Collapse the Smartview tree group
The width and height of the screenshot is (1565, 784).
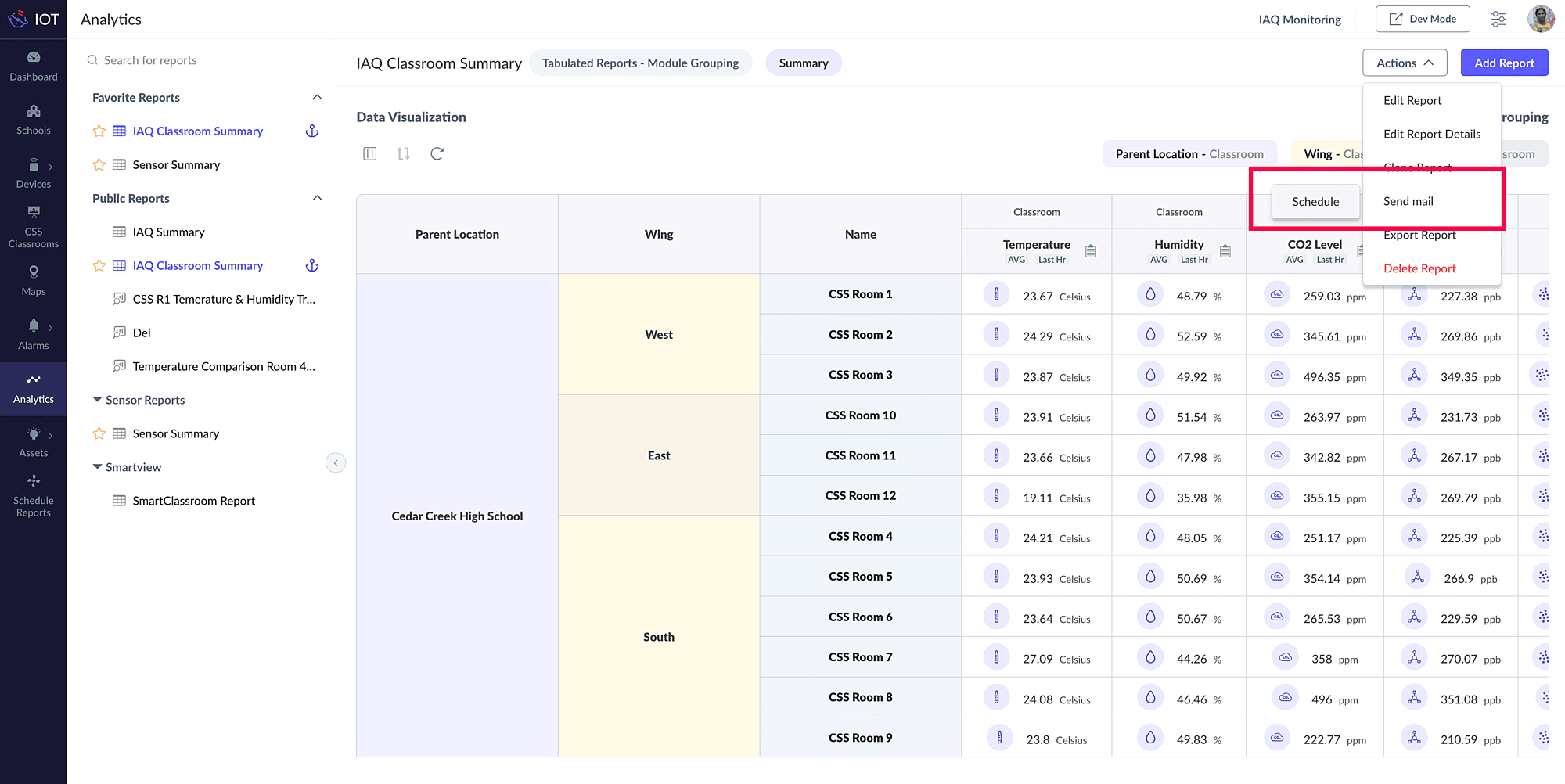(x=98, y=467)
